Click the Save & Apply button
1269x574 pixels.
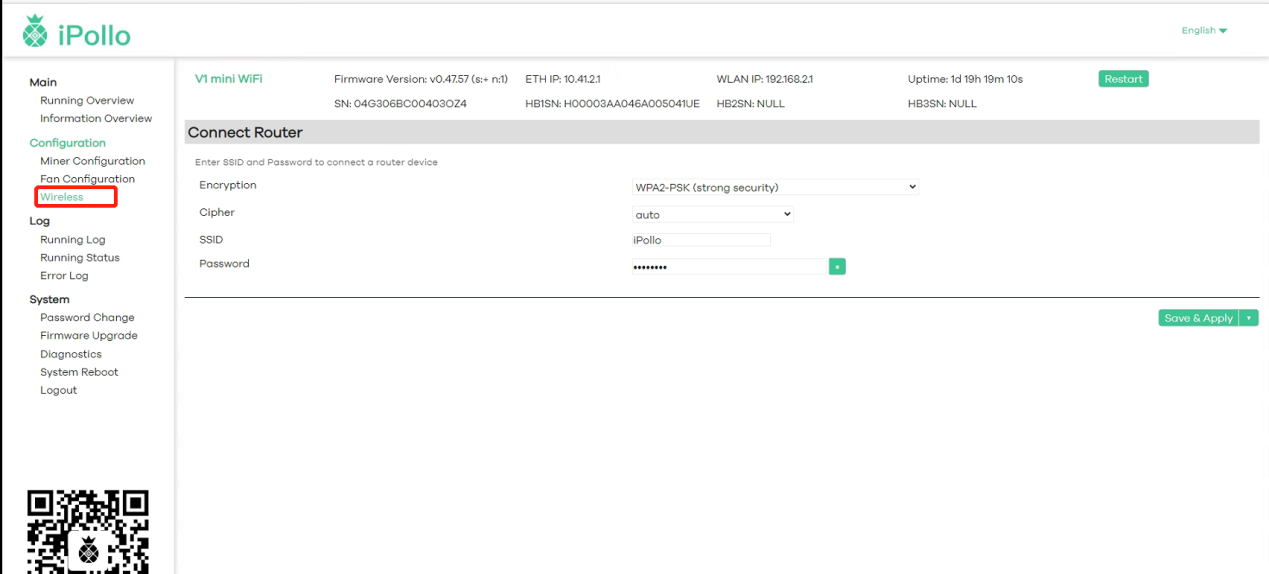pos(1198,318)
